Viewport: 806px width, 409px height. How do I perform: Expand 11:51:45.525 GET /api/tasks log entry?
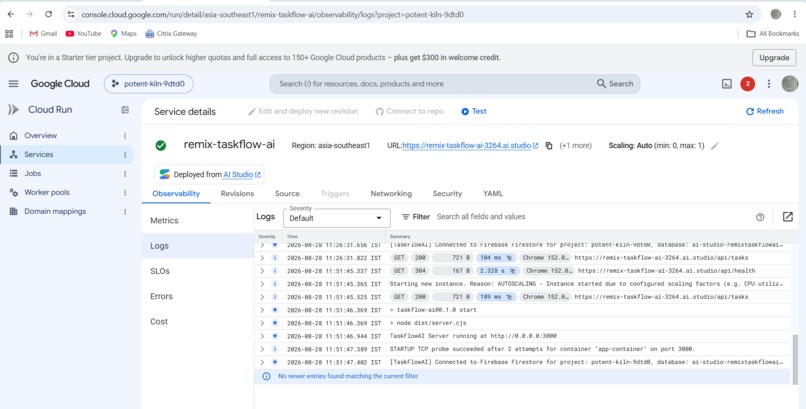(x=262, y=297)
